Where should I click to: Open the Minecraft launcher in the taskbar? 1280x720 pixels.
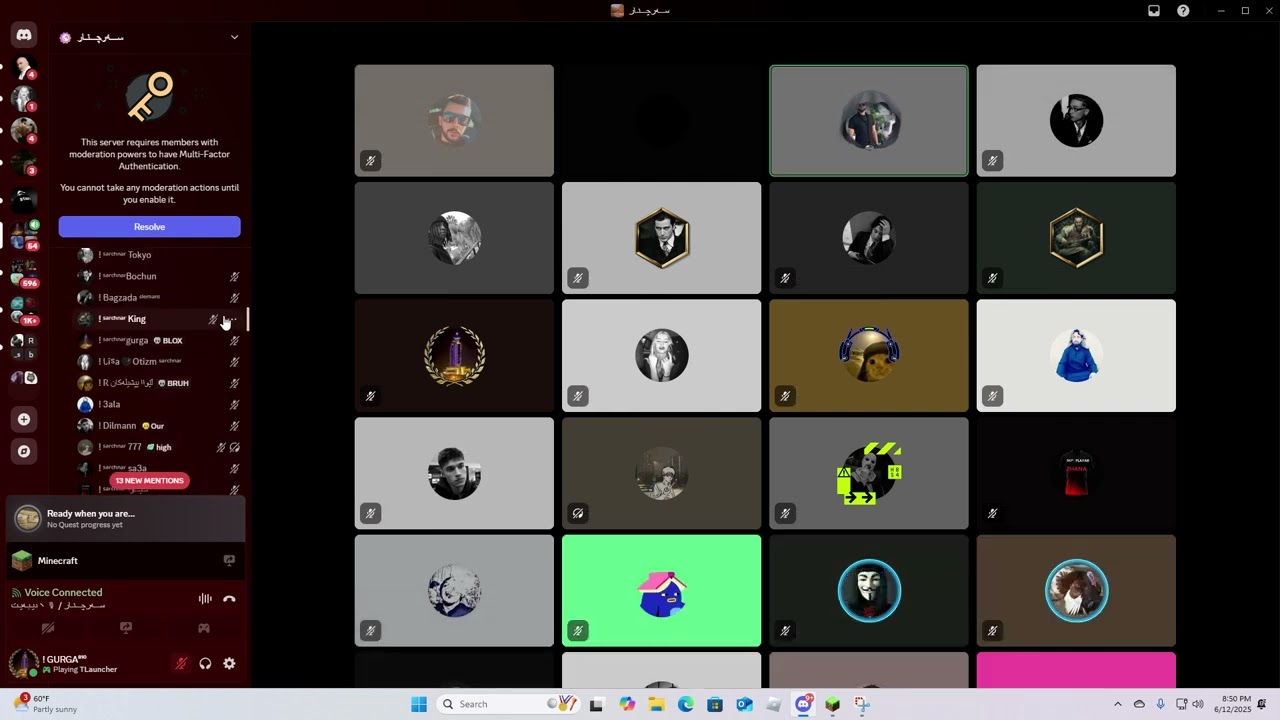[832, 704]
